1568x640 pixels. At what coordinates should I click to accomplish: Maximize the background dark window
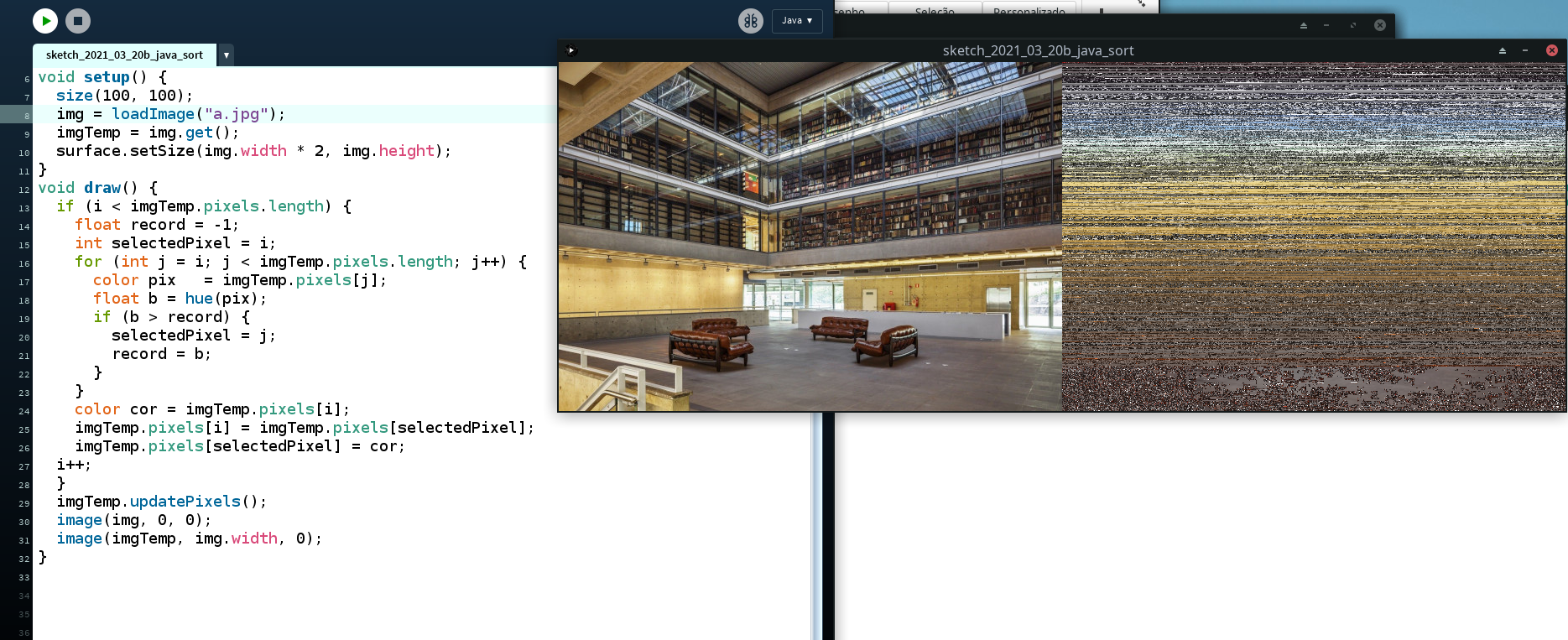(x=1353, y=25)
